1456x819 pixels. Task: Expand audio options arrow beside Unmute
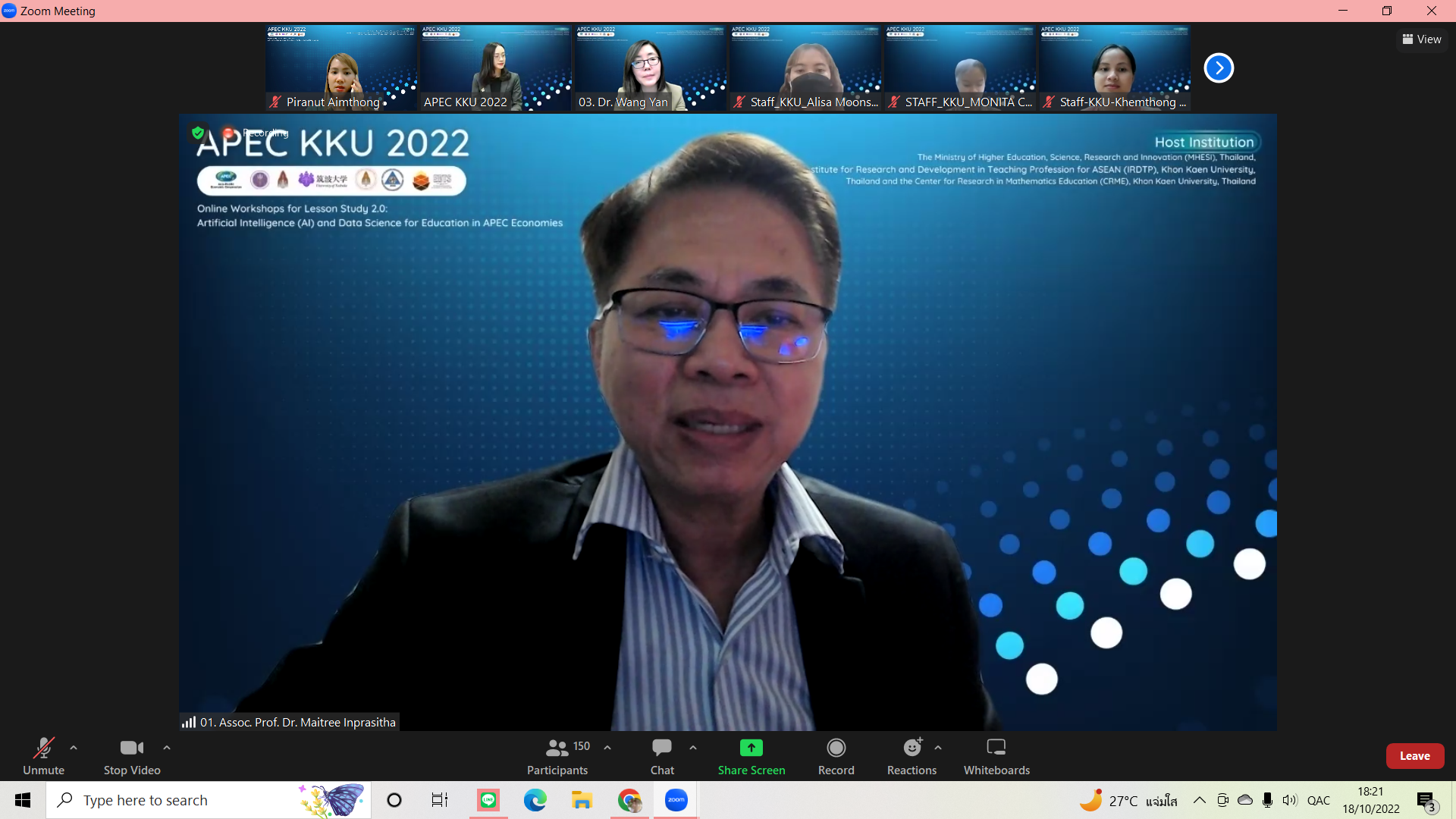click(74, 748)
